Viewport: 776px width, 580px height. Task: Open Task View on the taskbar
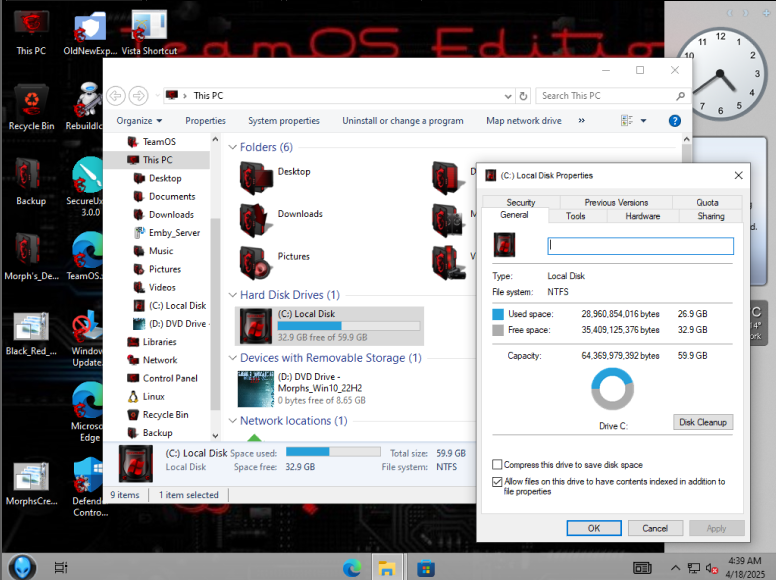[61, 568]
